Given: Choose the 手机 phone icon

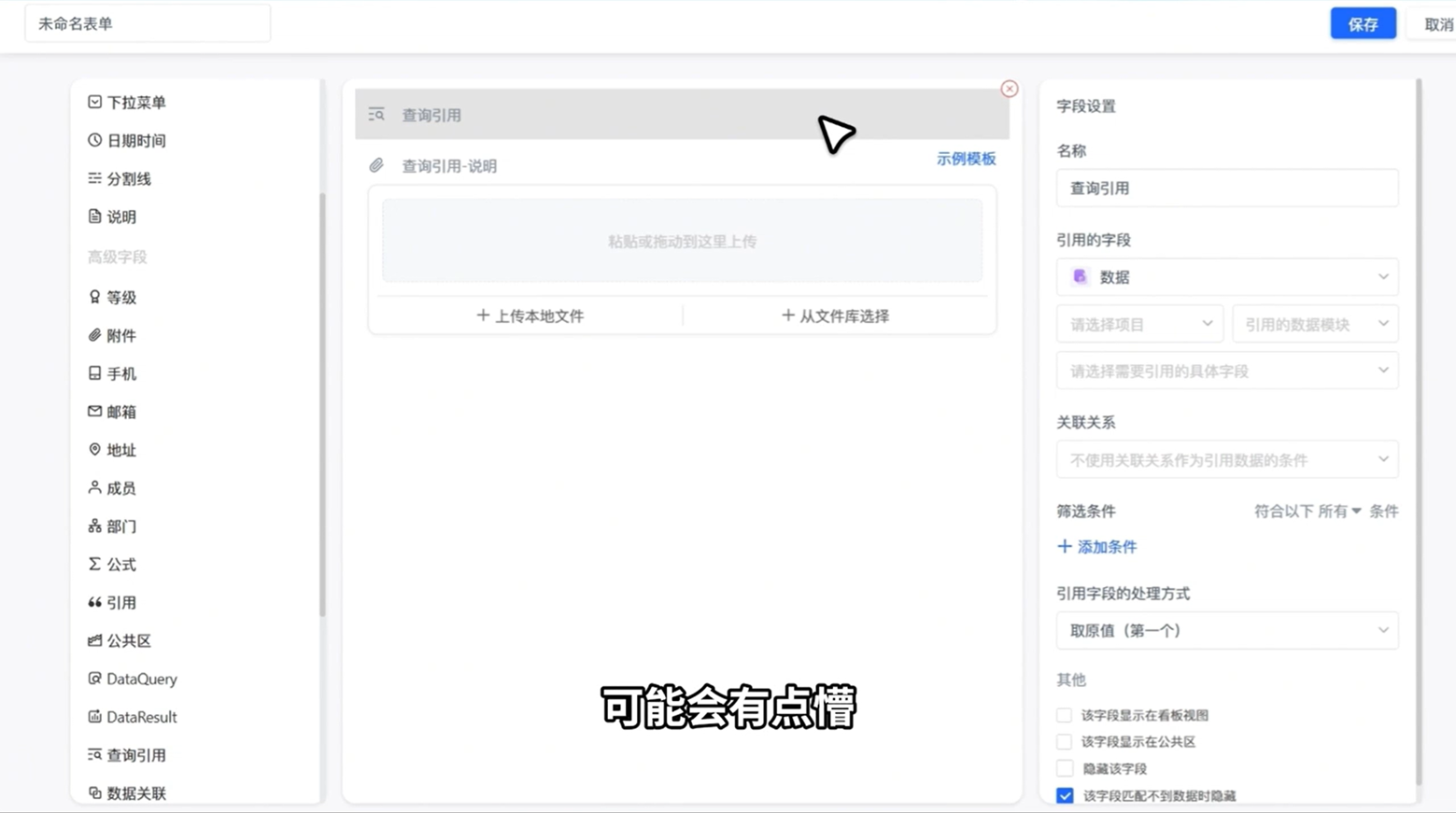Looking at the screenshot, I should pos(94,373).
